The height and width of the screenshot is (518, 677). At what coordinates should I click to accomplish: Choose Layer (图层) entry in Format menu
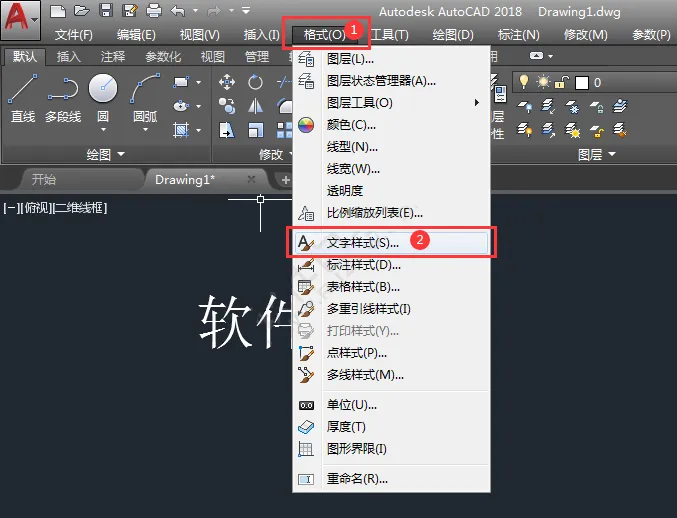tap(391, 59)
